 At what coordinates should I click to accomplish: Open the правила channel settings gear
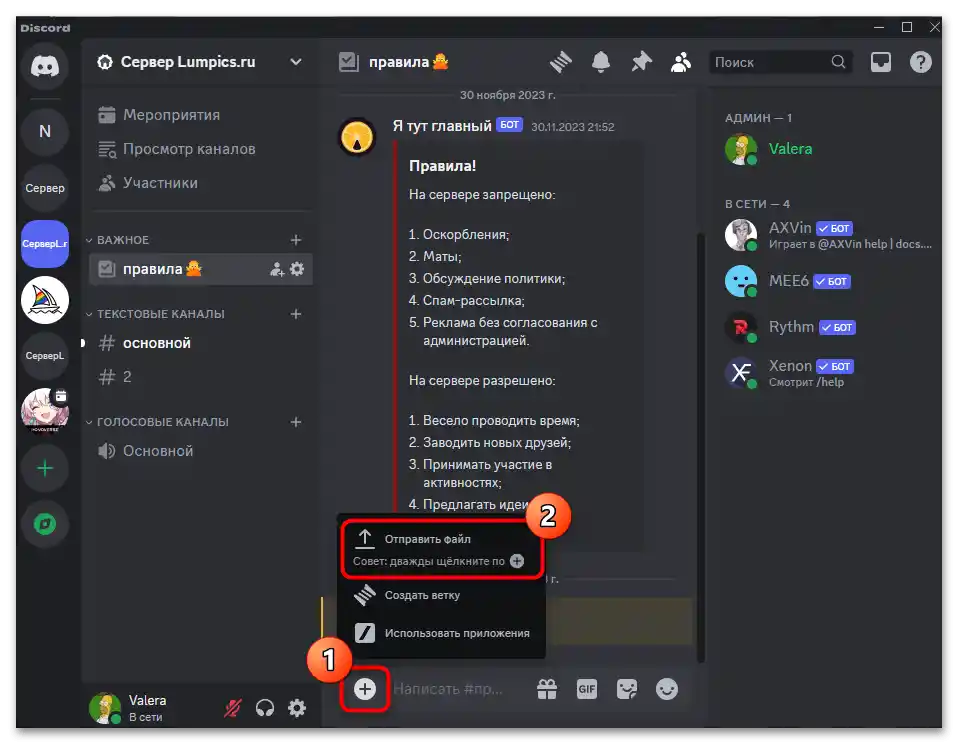pyautogui.click(x=297, y=269)
